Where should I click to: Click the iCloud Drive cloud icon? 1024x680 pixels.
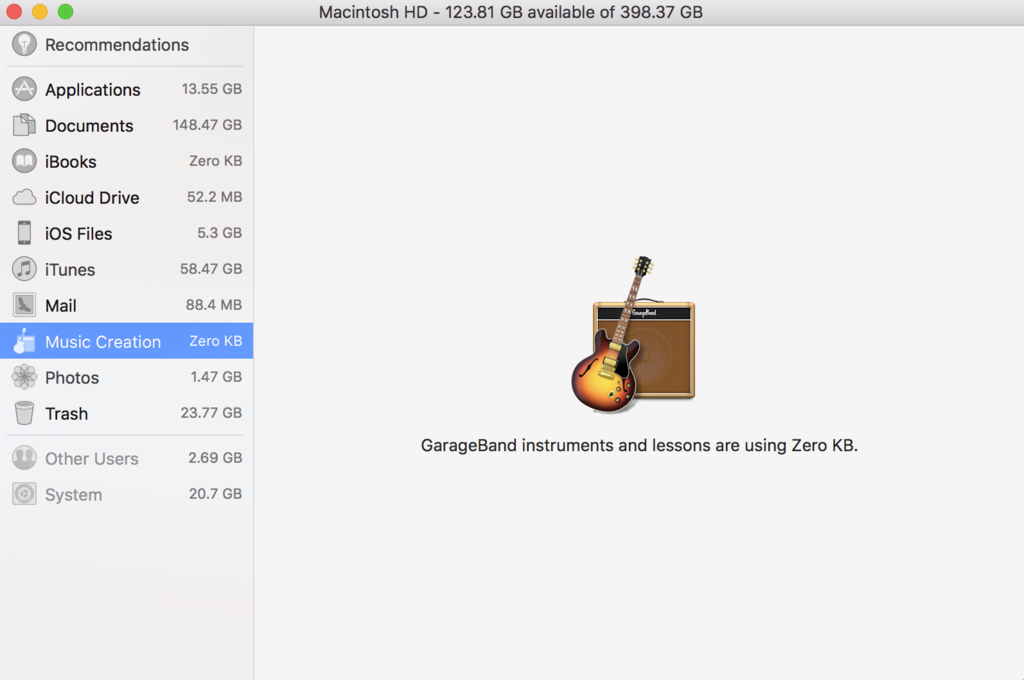24,197
